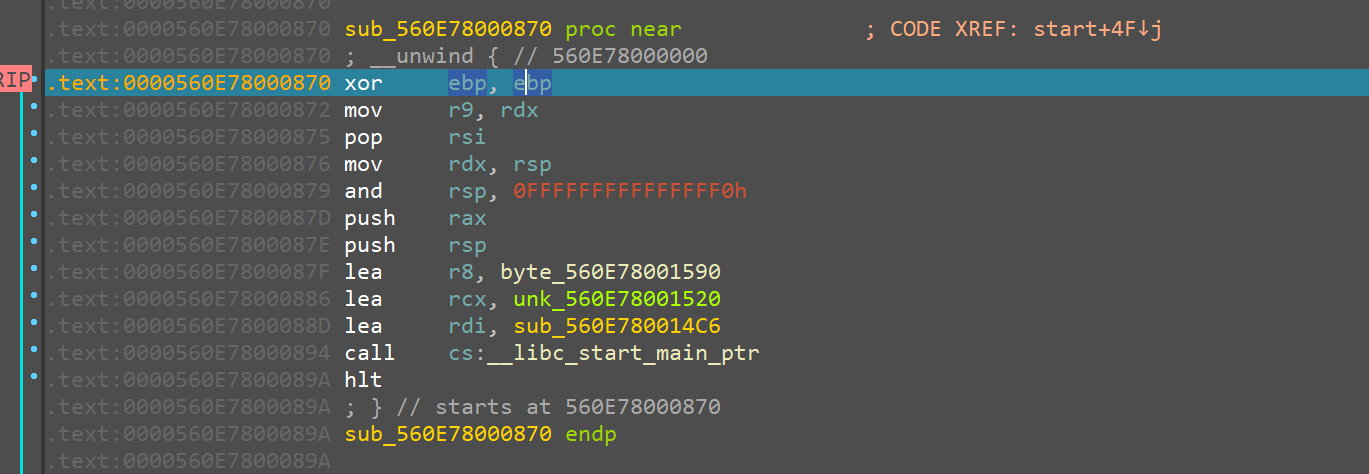Toggle breakpoint dot beside pop rsi

pos(35,132)
